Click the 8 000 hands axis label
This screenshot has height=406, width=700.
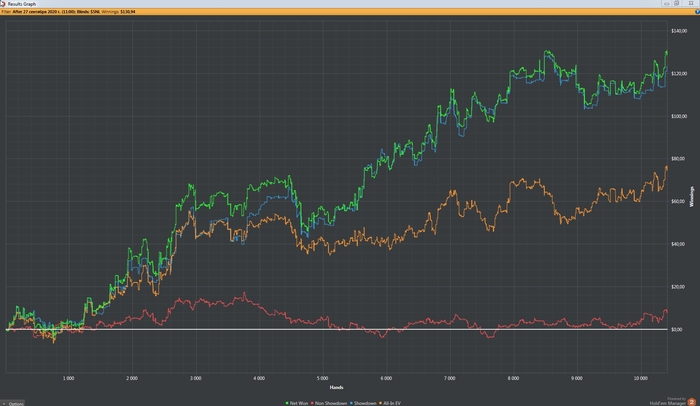pos(513,378)
